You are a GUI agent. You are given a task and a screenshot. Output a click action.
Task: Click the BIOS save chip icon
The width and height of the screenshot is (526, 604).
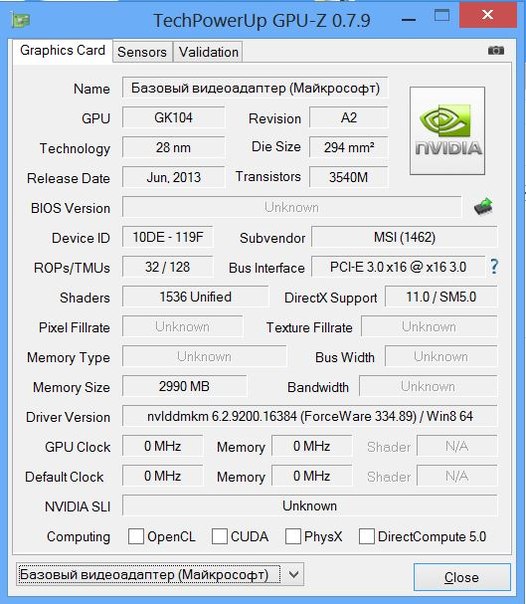484,206
